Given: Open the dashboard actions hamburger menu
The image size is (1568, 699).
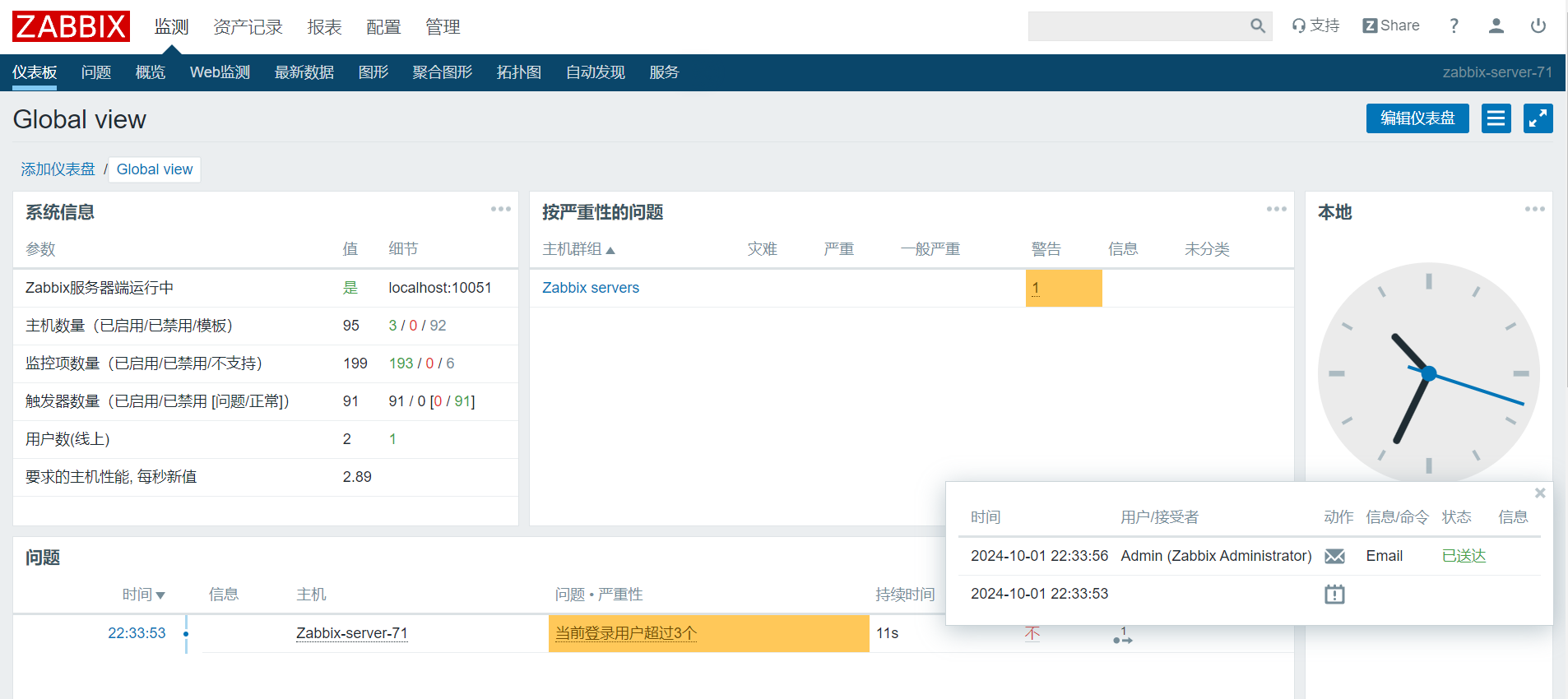Looking at the screenshot, I should click(1496, 118).
